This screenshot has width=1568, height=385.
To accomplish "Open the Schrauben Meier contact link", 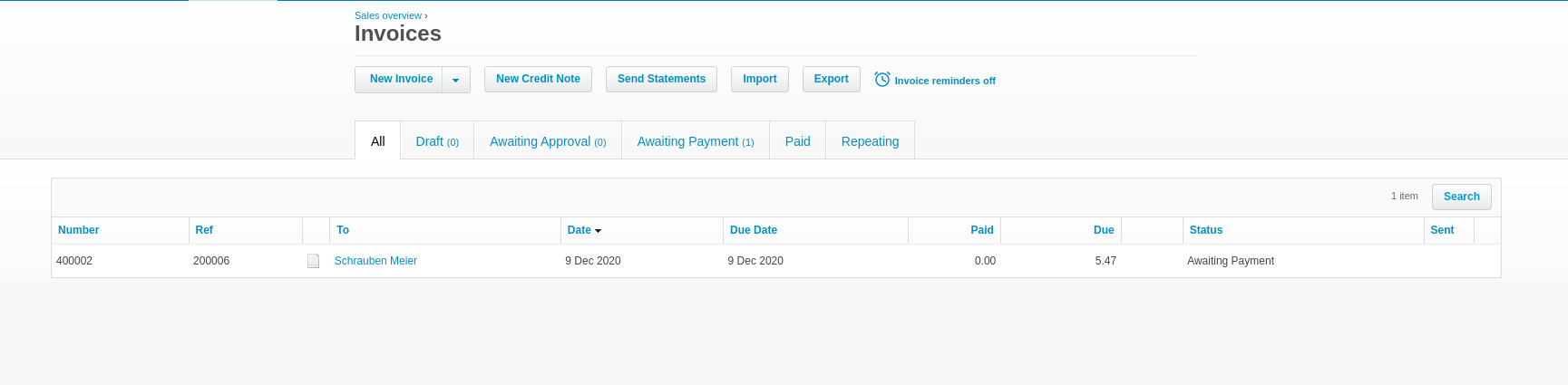I will pos(375,261).
